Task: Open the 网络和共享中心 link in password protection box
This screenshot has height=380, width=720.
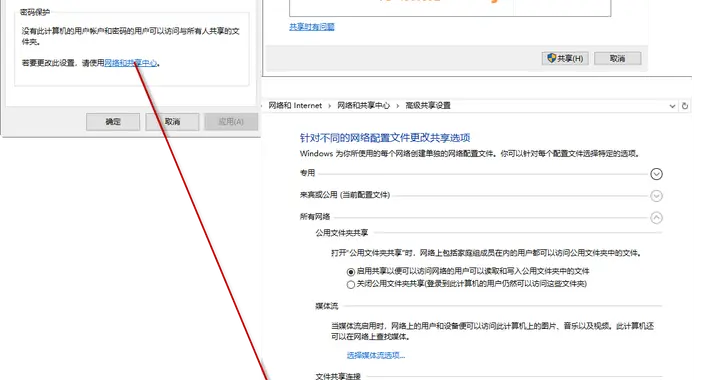Action: click(x=131, y=63)
